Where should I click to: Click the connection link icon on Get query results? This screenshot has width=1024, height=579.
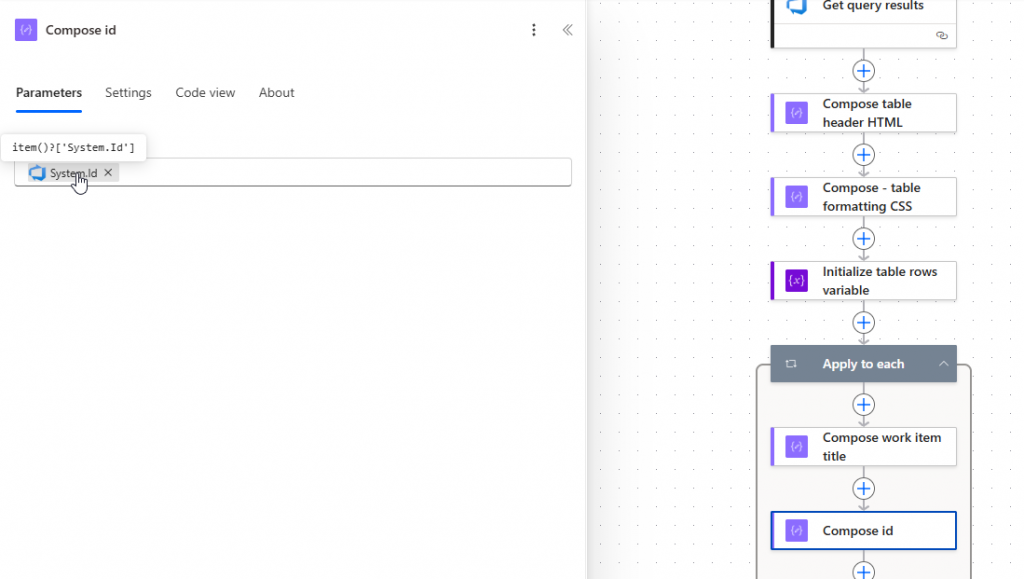pos(941,35)
